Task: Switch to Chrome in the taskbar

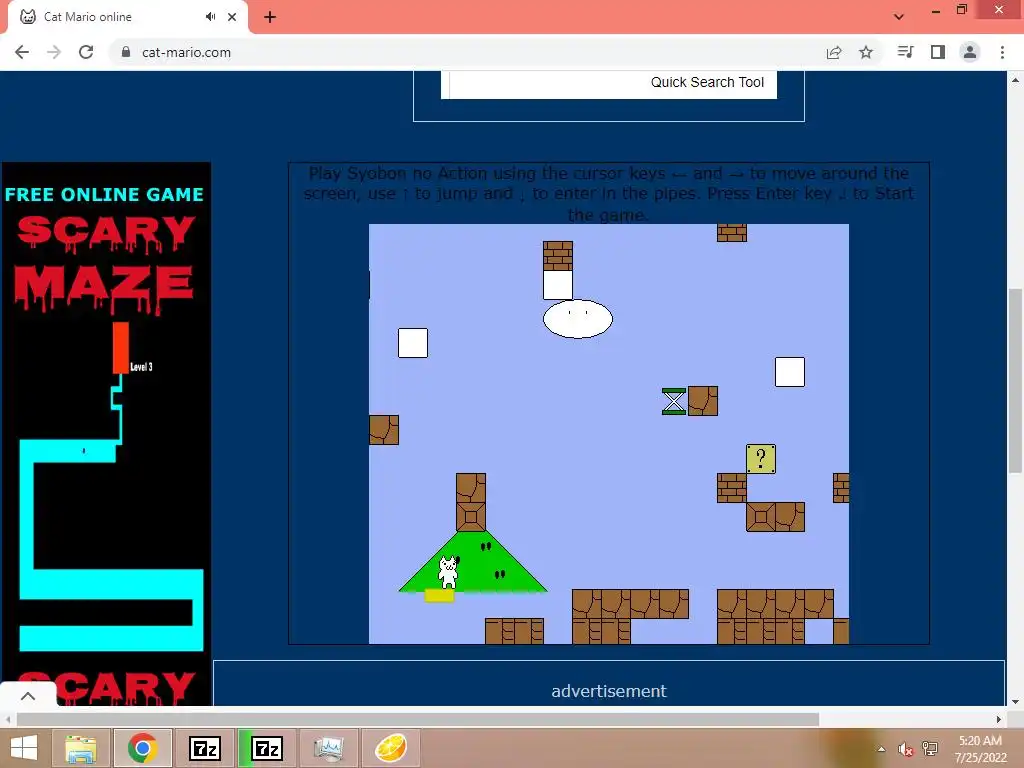Action: click(x=142, y=748)
